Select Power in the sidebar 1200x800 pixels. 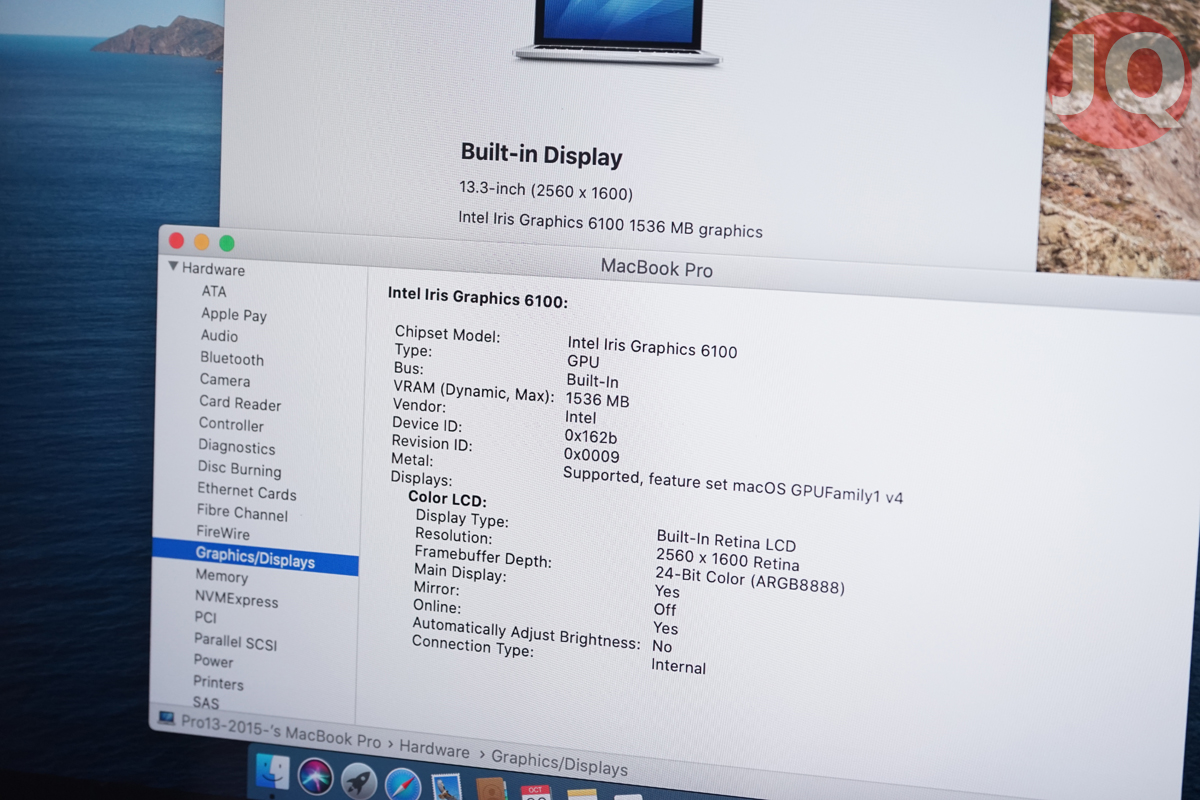coord(213,661)
